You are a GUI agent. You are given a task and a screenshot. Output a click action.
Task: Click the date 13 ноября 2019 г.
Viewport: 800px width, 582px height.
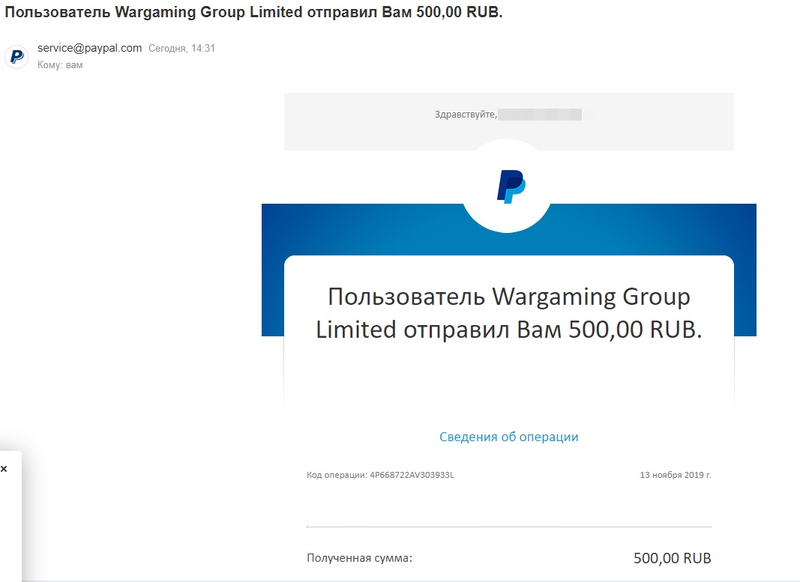click(x=676, y=475)
